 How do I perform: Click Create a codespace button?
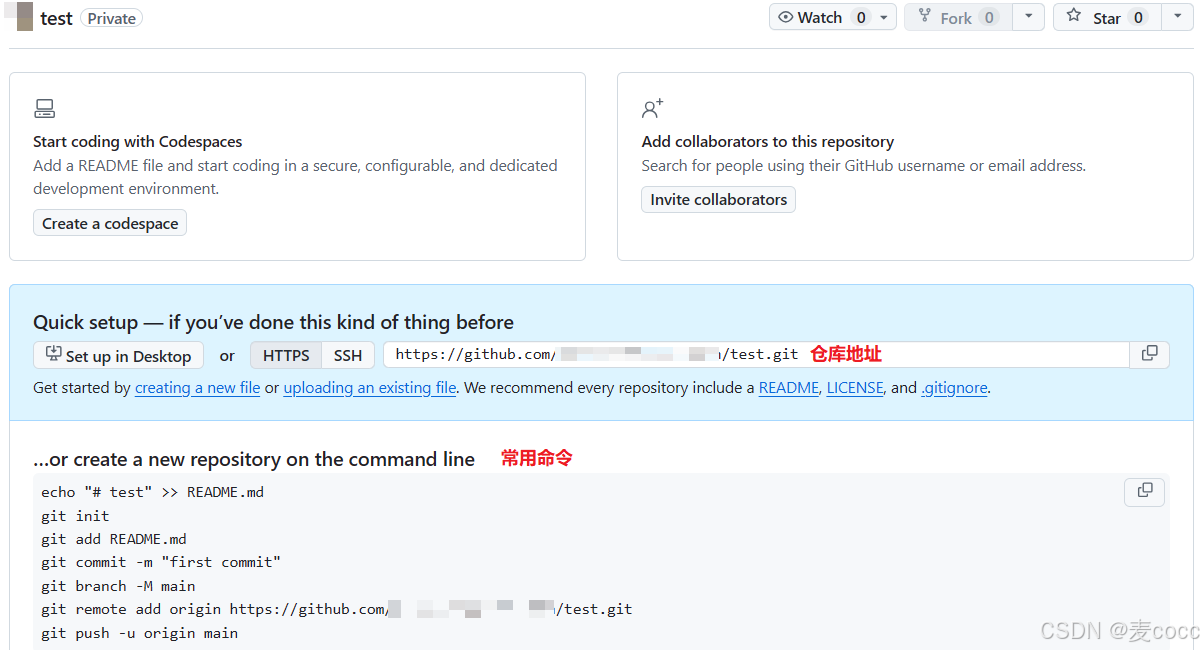[x=110, y=223]
